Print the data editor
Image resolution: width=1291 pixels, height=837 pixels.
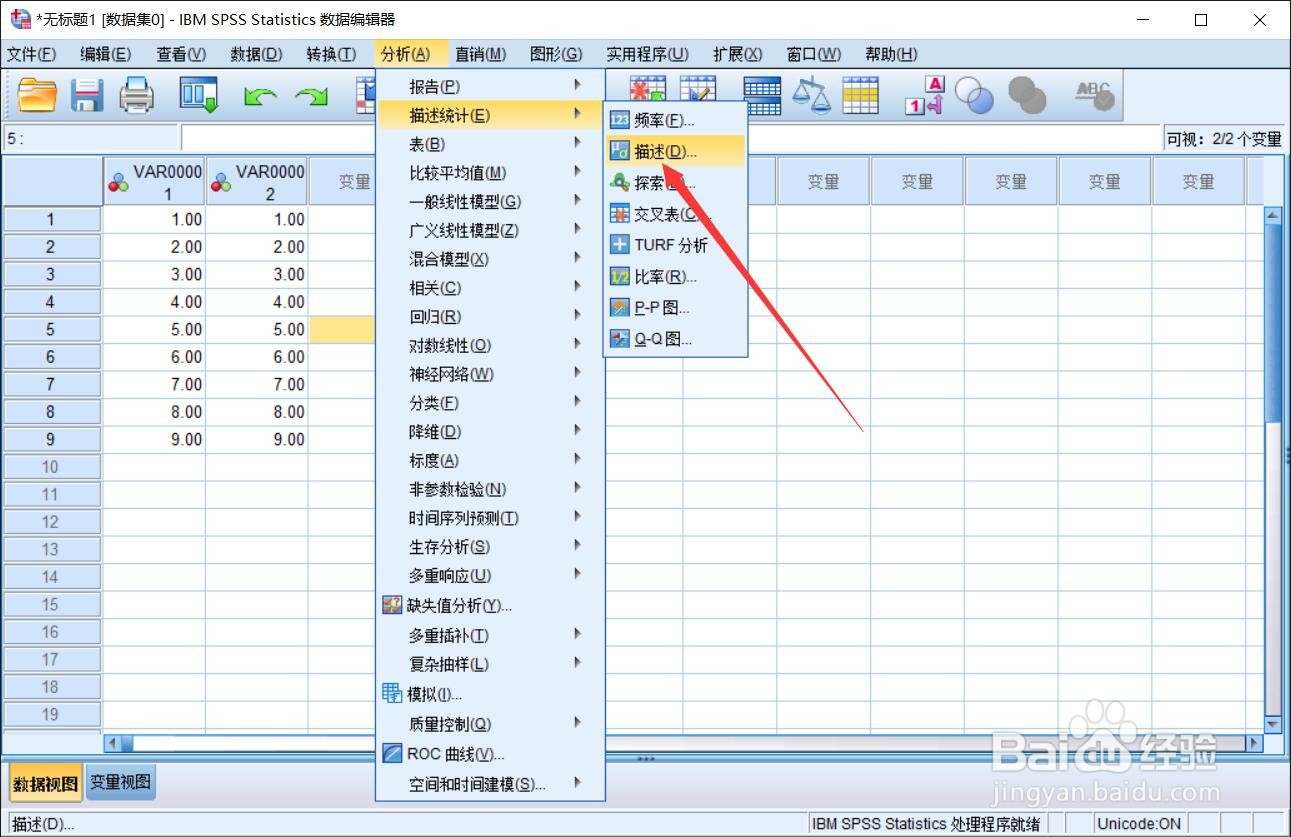137,94
